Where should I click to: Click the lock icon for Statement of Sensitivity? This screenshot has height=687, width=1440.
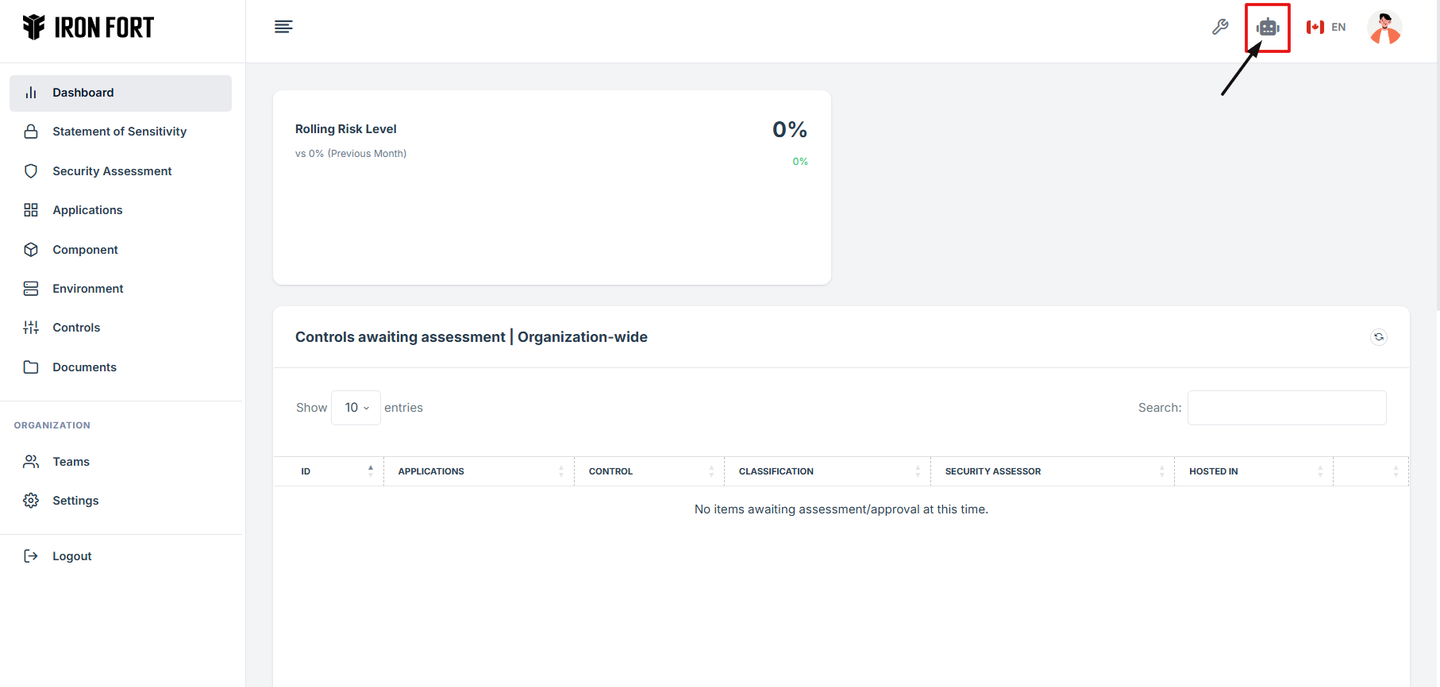click(31, 132)
